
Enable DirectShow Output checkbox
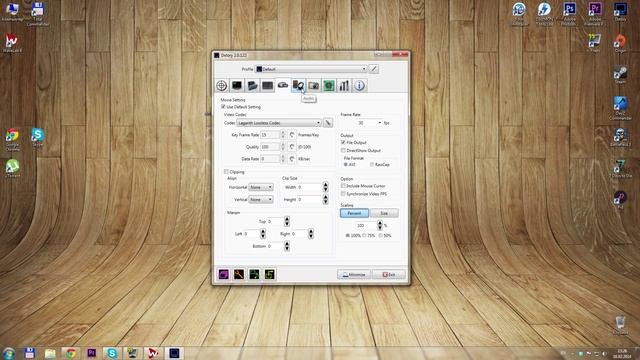[343, 151]
